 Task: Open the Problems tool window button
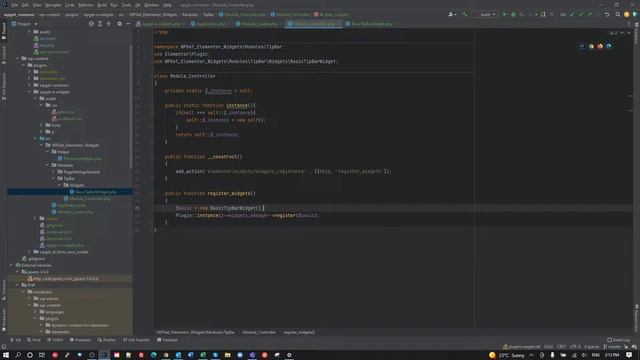pyautogui.click(x=80, y=340)
